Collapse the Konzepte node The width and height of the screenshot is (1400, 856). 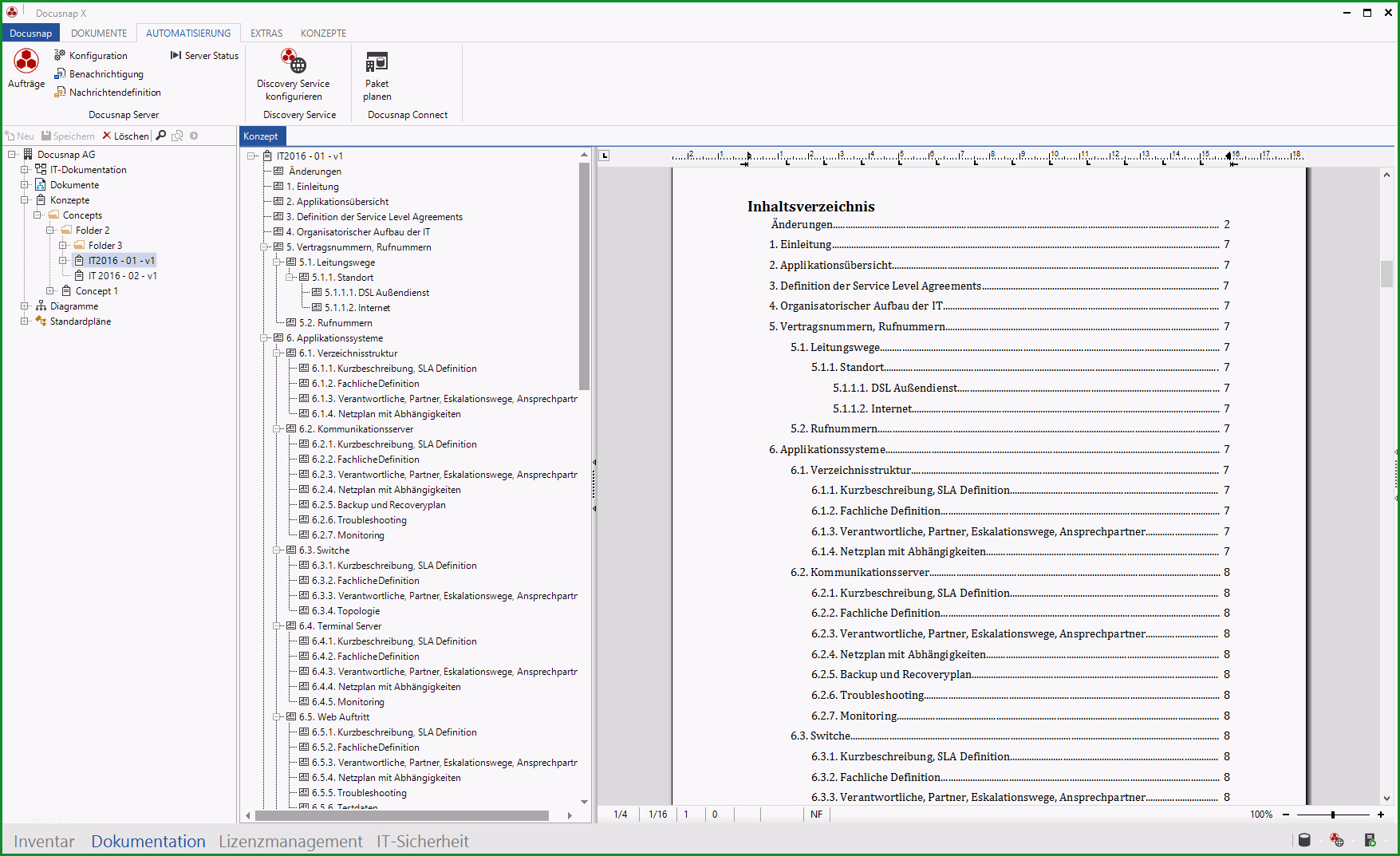click(25, 200)
